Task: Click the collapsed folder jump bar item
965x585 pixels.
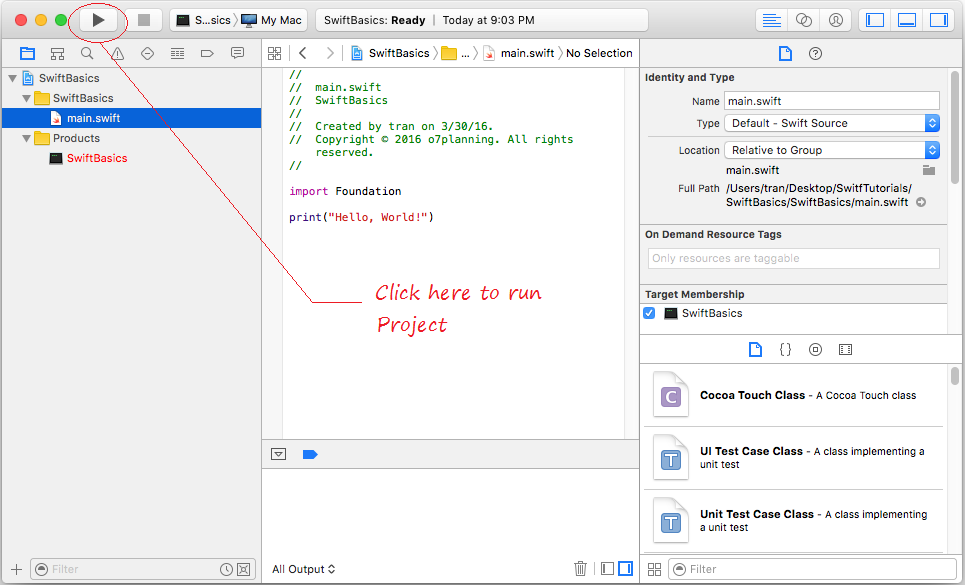Action: [x=455, y=54]
